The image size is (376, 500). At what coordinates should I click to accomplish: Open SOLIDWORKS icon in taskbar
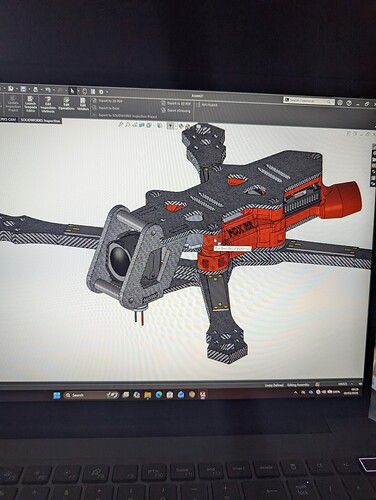pyautogui.click(x=202, y=395)
